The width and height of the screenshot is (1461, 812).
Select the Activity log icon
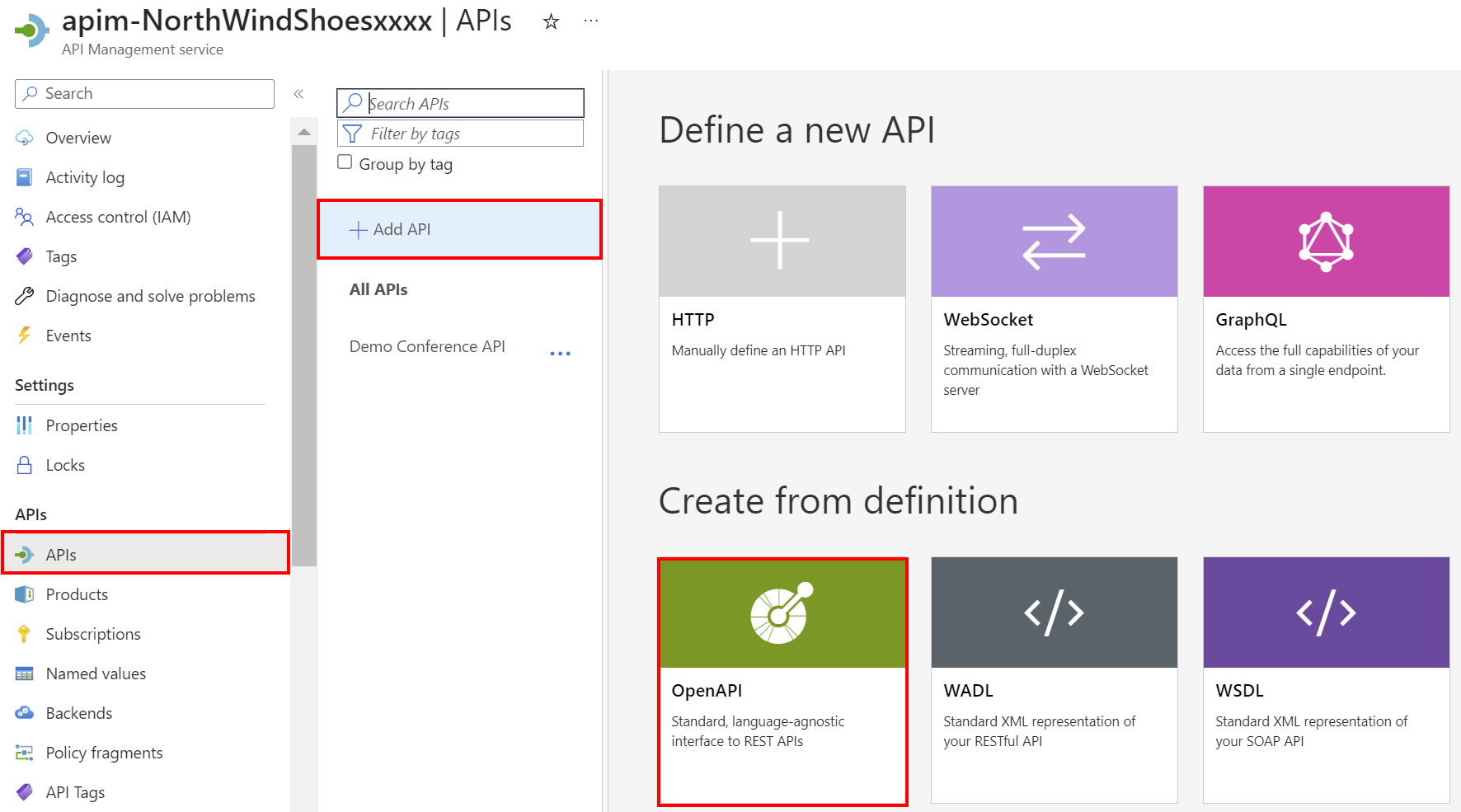pyautogui.click(x=25, y=177)
